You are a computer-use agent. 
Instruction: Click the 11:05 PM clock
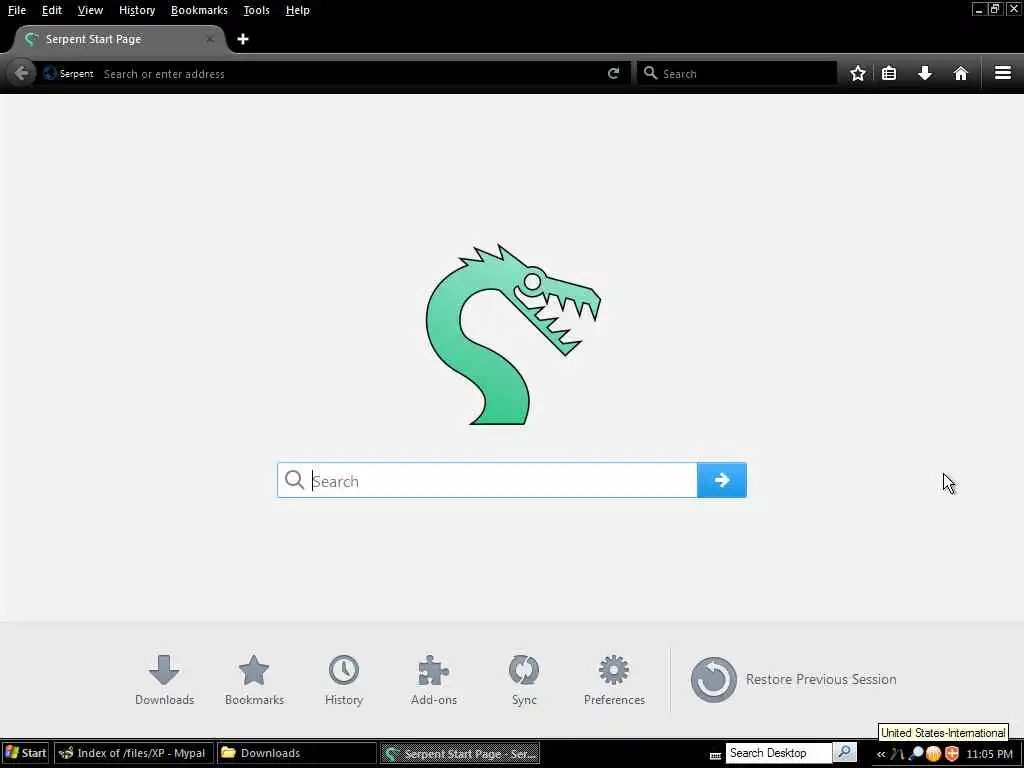coord(989,754)
